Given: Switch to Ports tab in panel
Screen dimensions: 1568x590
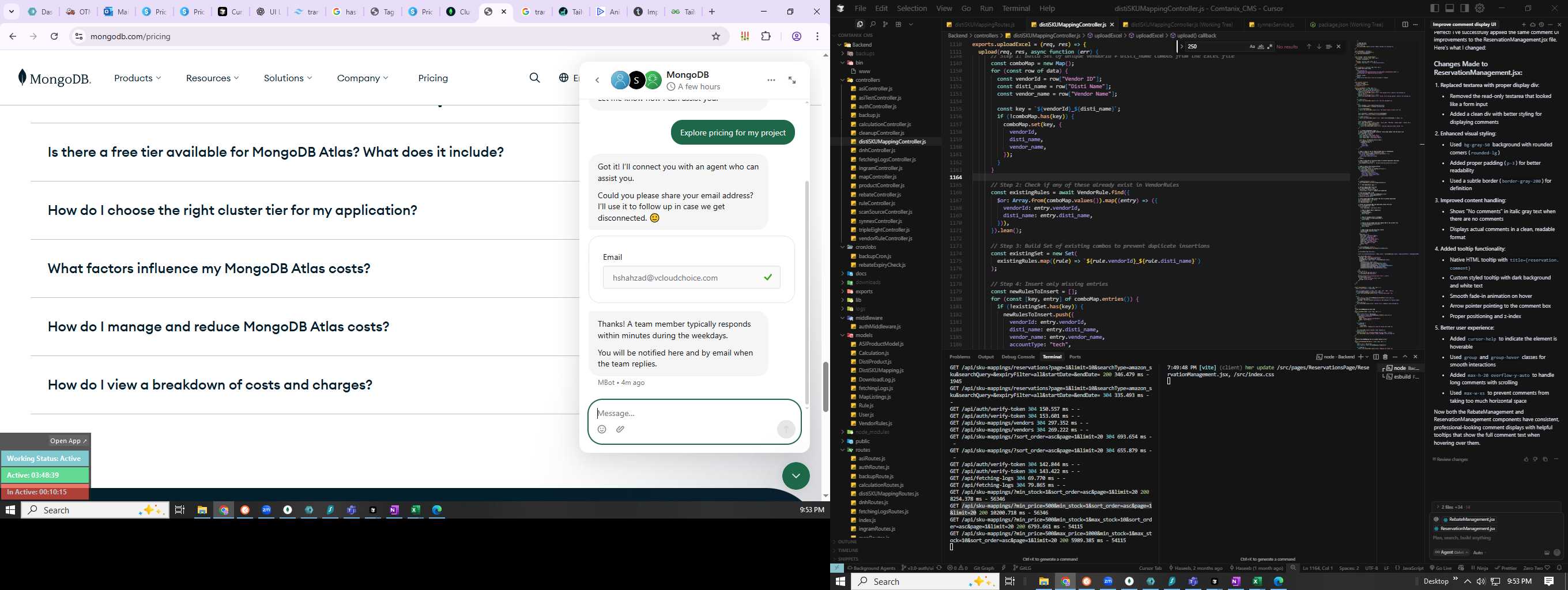Looking at the screenshot, I should tap(1075, 357).
